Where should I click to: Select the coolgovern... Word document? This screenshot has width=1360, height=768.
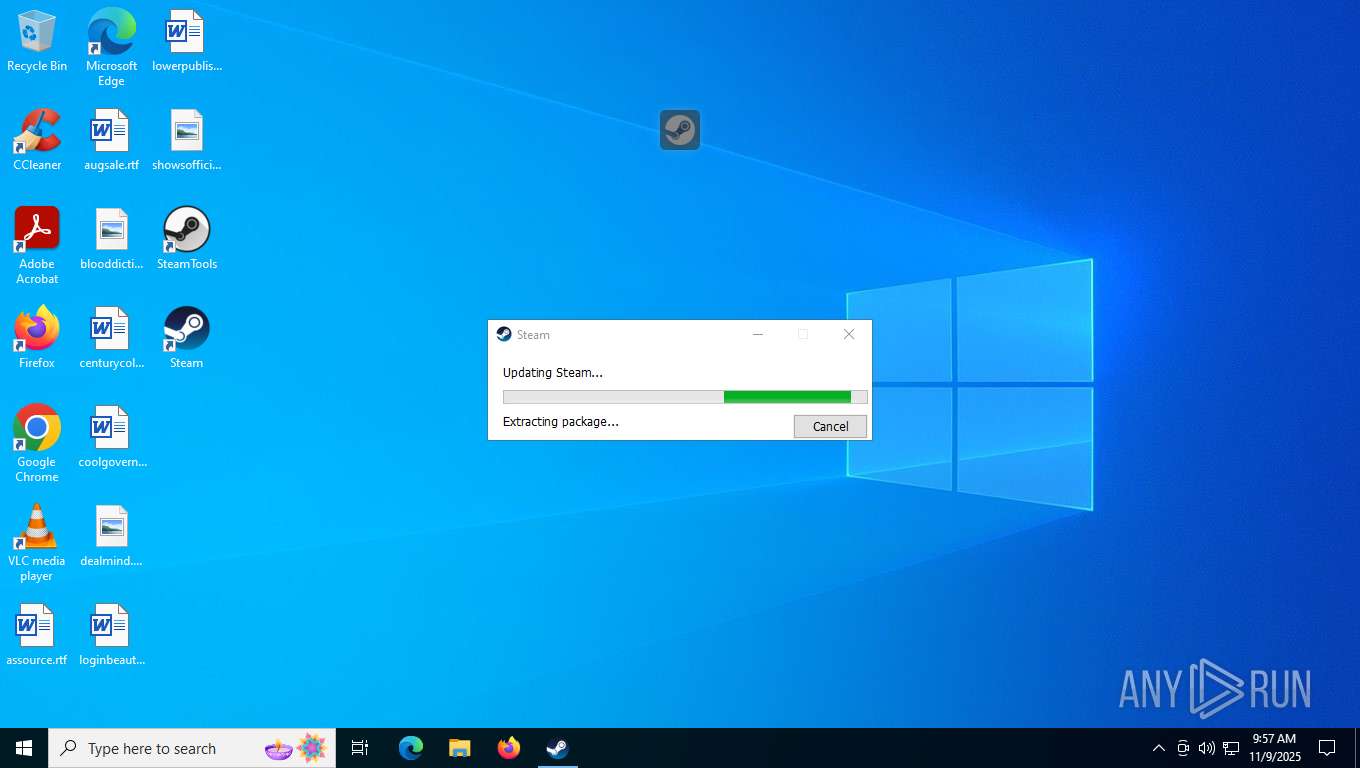point(111,437)
